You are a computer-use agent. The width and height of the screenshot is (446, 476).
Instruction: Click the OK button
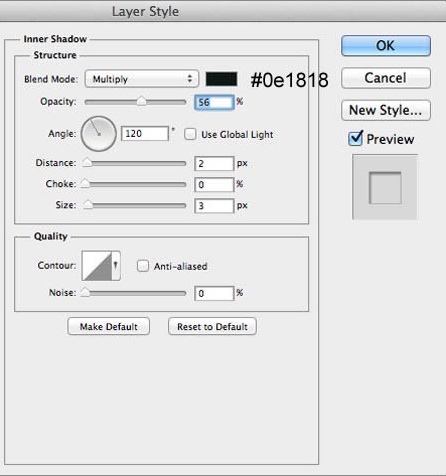386,46
